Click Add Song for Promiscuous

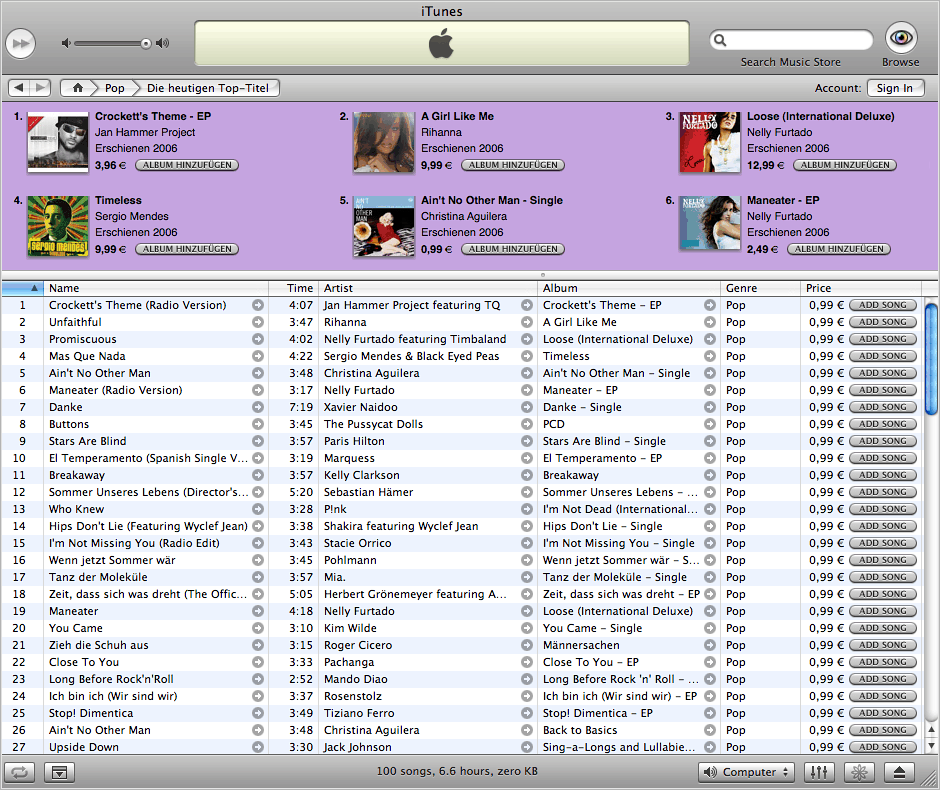(x=882, y=339)
